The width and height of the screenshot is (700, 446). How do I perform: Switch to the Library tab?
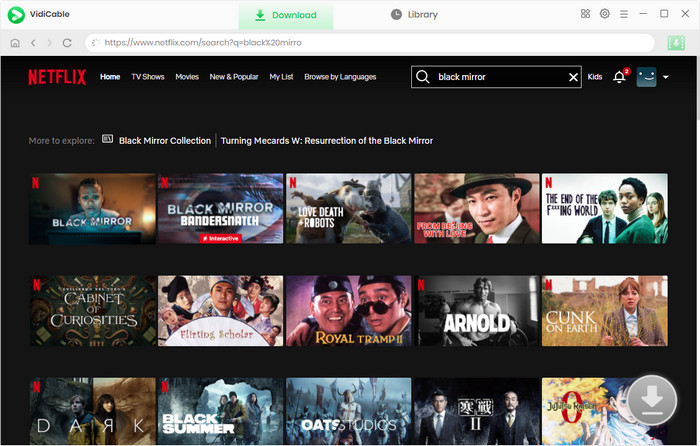(x=414, y=15)
